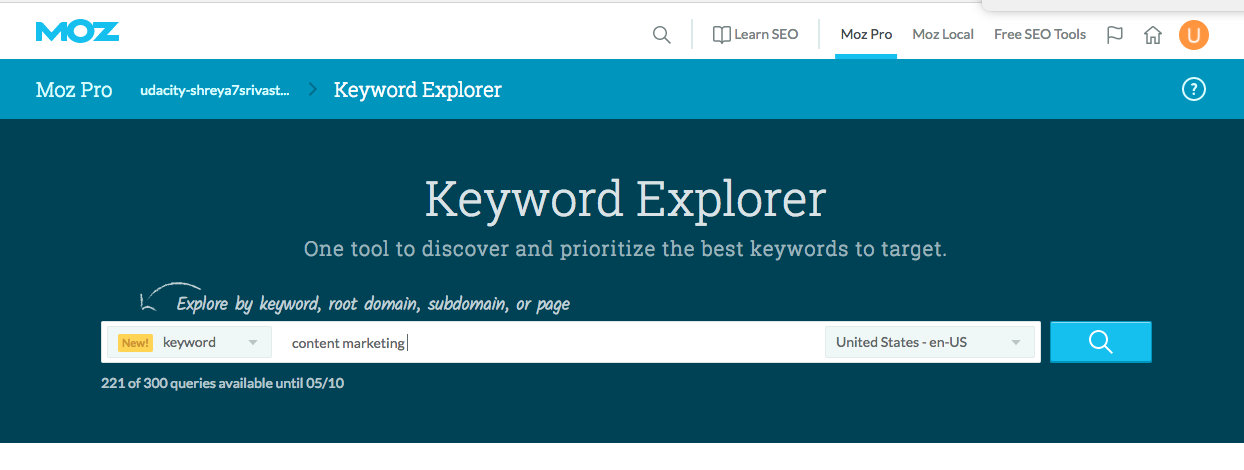1244x470 pixels.
Task: Click the 'Explore by keyword, root domain' hint
Action: tap(373, 303)
